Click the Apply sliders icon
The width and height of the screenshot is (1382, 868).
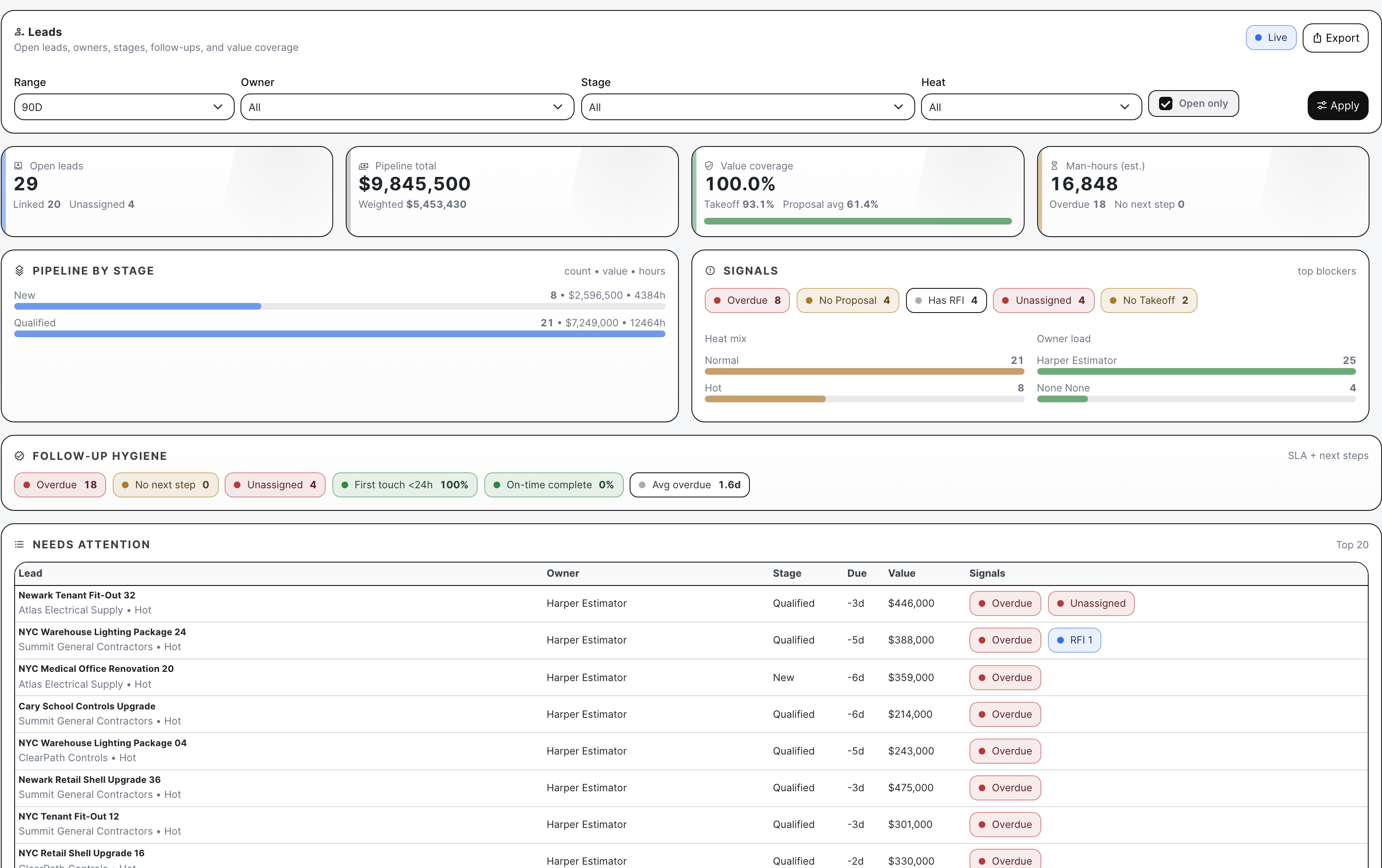pos(1322,106)
